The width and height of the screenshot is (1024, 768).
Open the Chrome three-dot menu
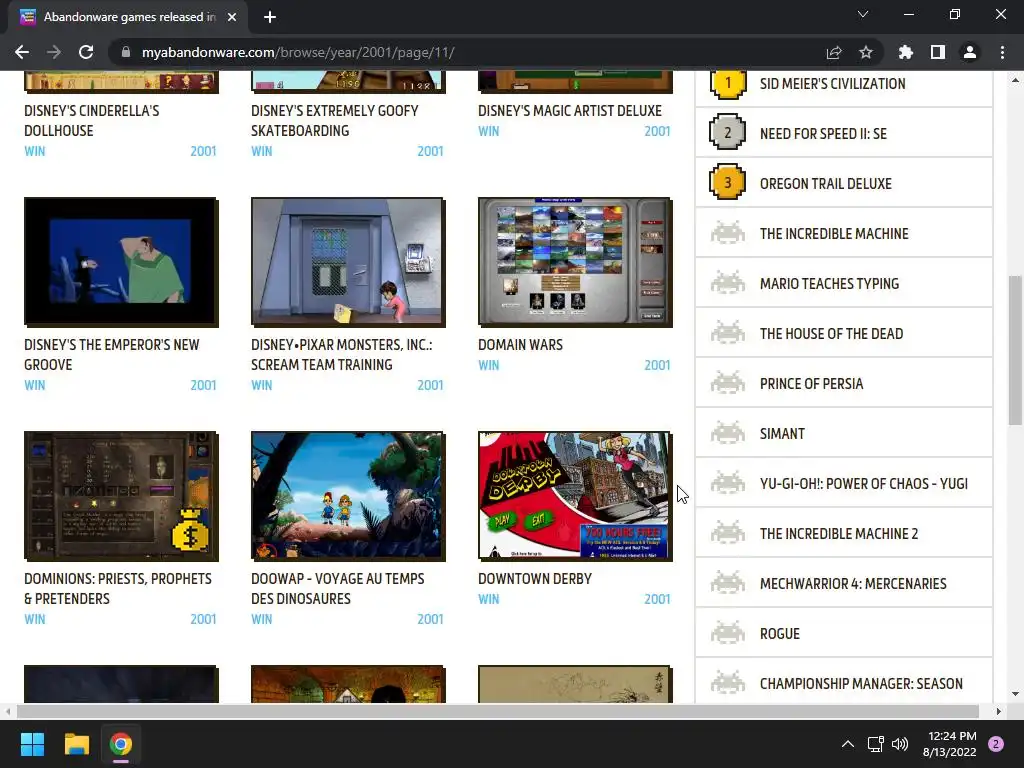pyautogui.click(x=1002, y=52)
